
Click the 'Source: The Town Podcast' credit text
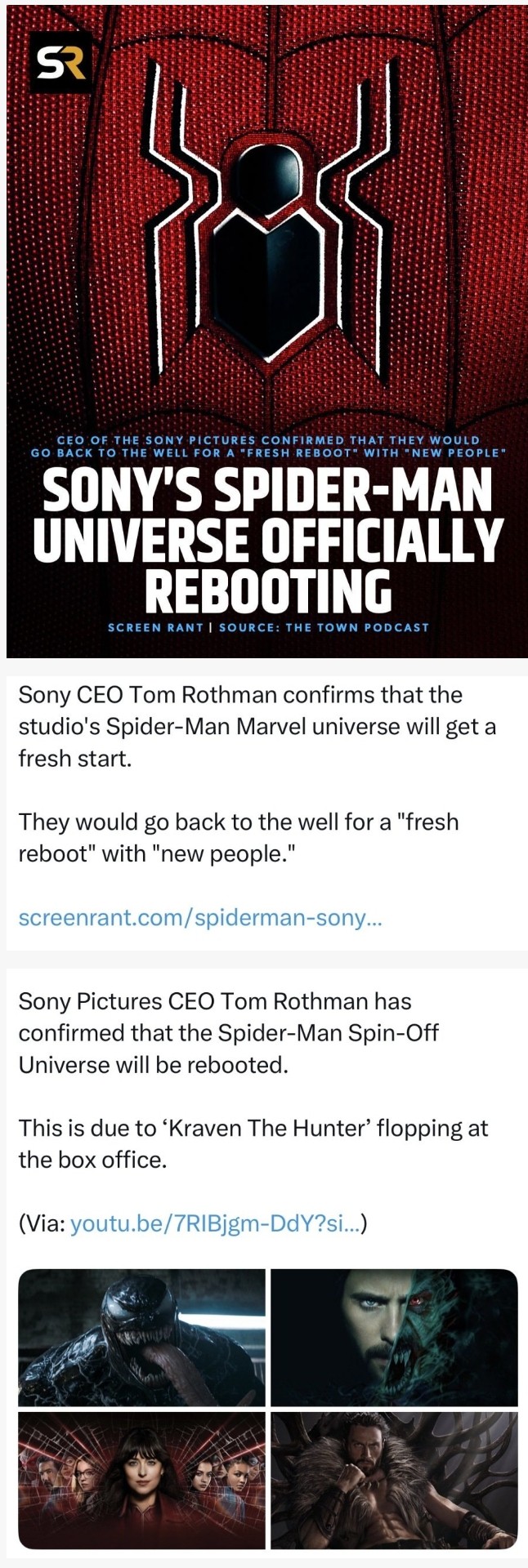(324, 627)
